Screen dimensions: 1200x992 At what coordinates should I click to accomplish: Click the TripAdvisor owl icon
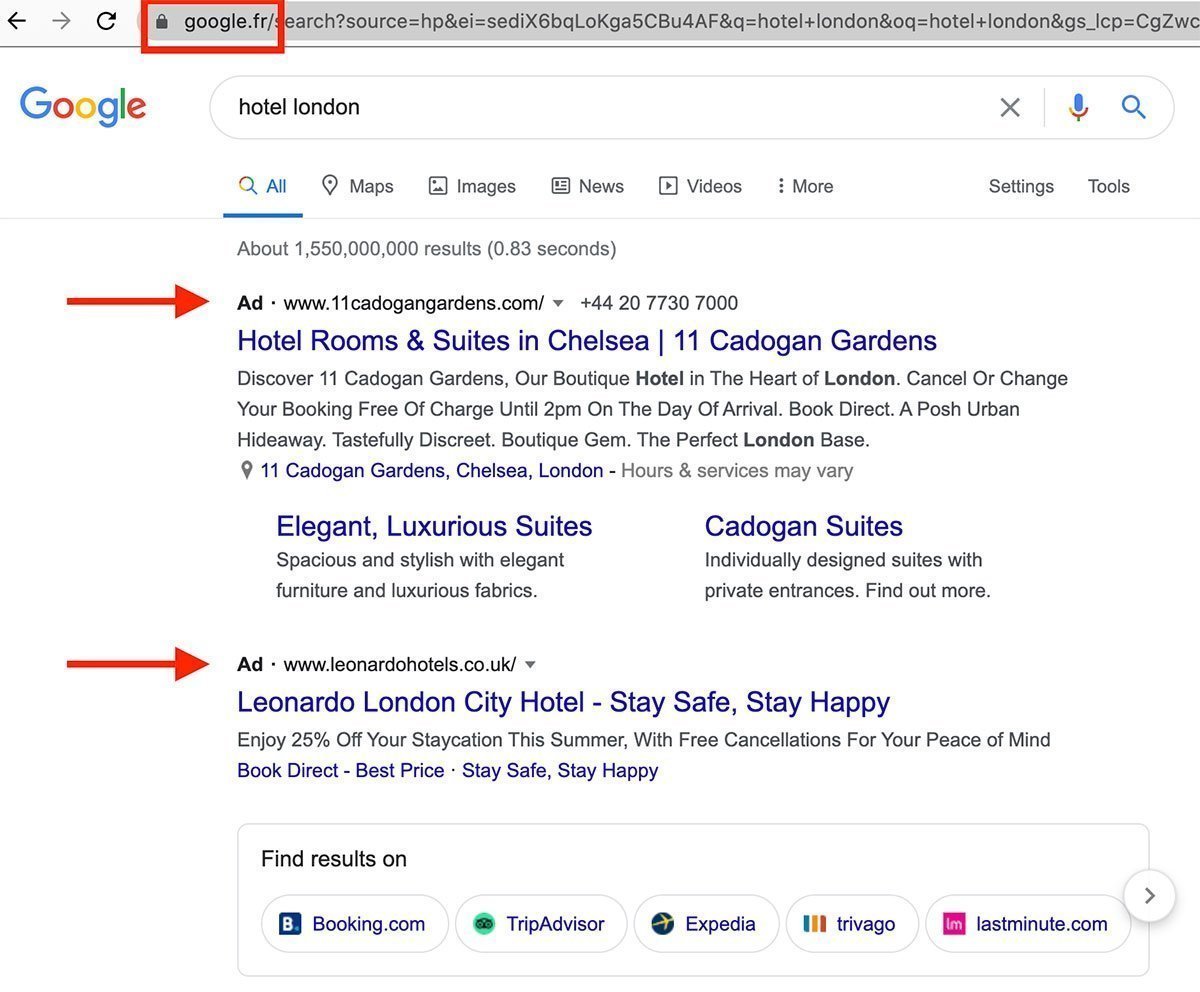(x=484, y=924)
